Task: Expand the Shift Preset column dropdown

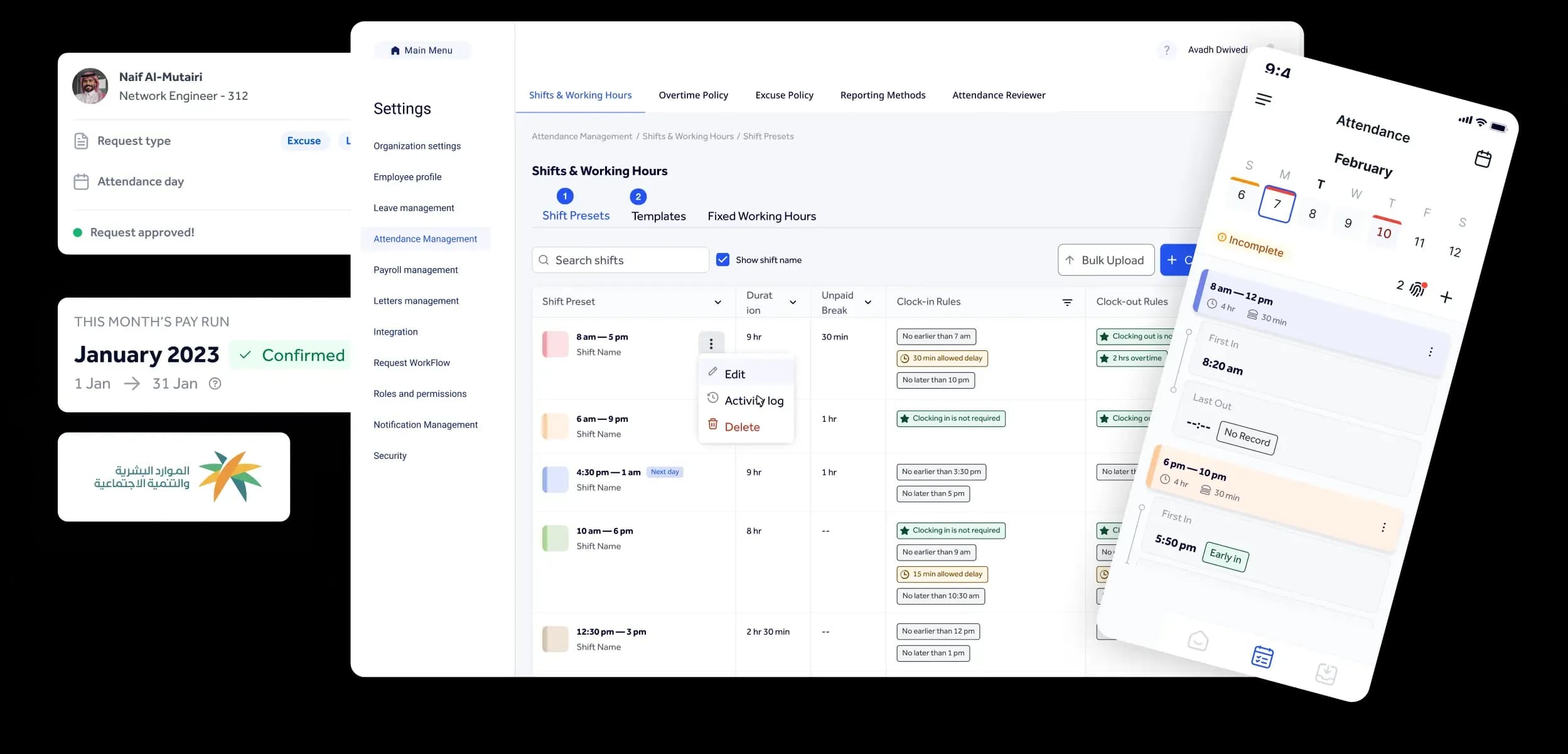Action: pos(717,302)
